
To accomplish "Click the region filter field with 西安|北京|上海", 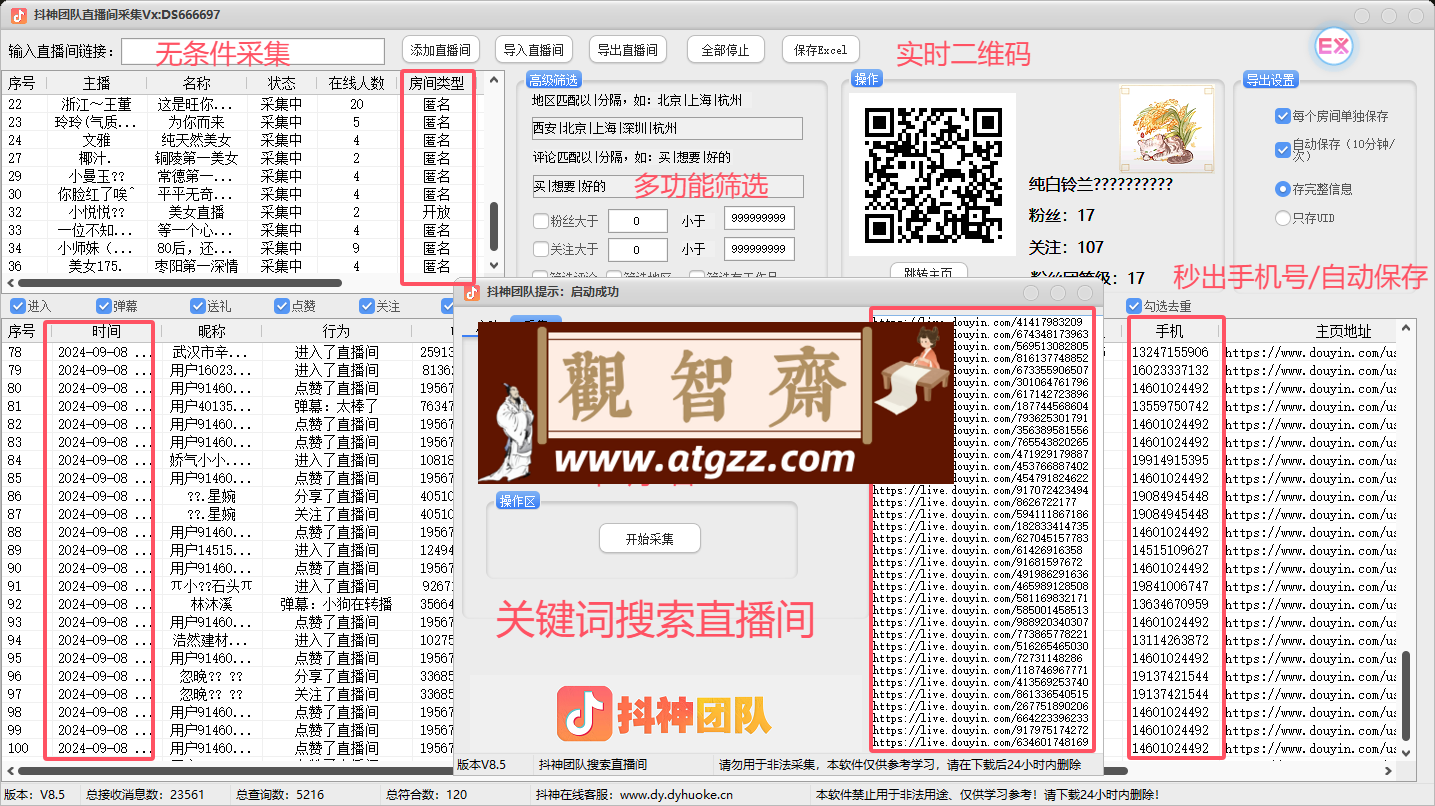I will [667, 128].
